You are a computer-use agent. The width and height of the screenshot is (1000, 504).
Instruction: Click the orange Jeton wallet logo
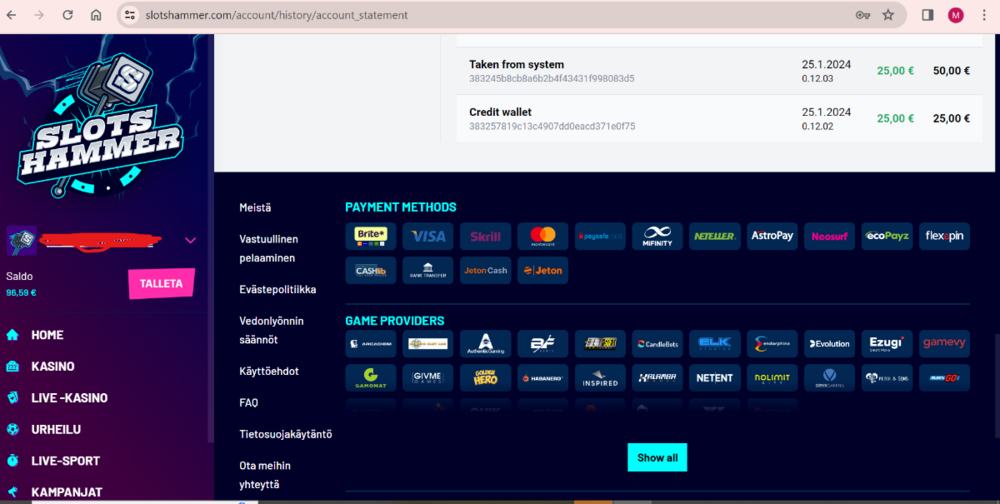(543, 271)
